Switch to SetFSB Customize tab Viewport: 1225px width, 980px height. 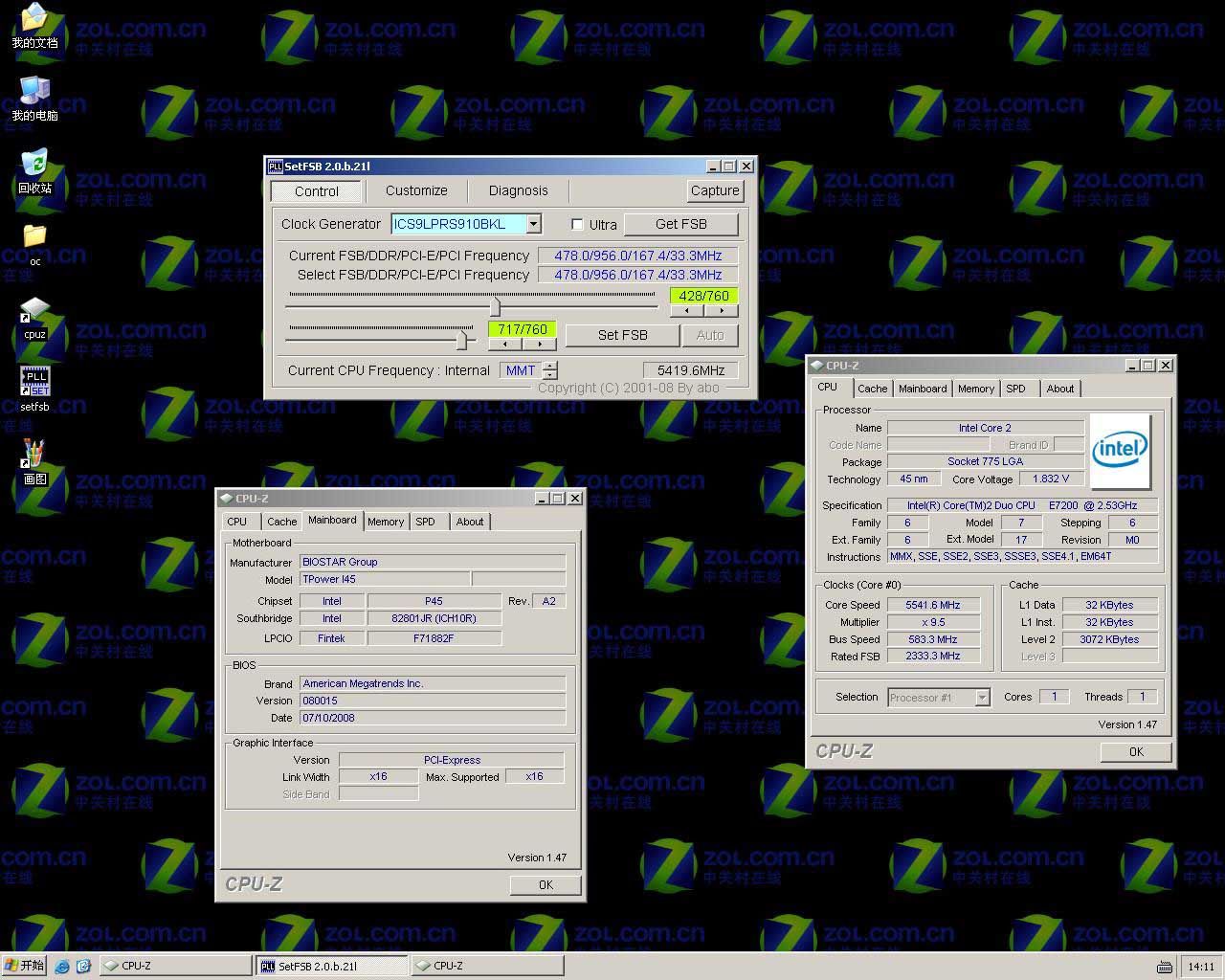pos(416,190)
